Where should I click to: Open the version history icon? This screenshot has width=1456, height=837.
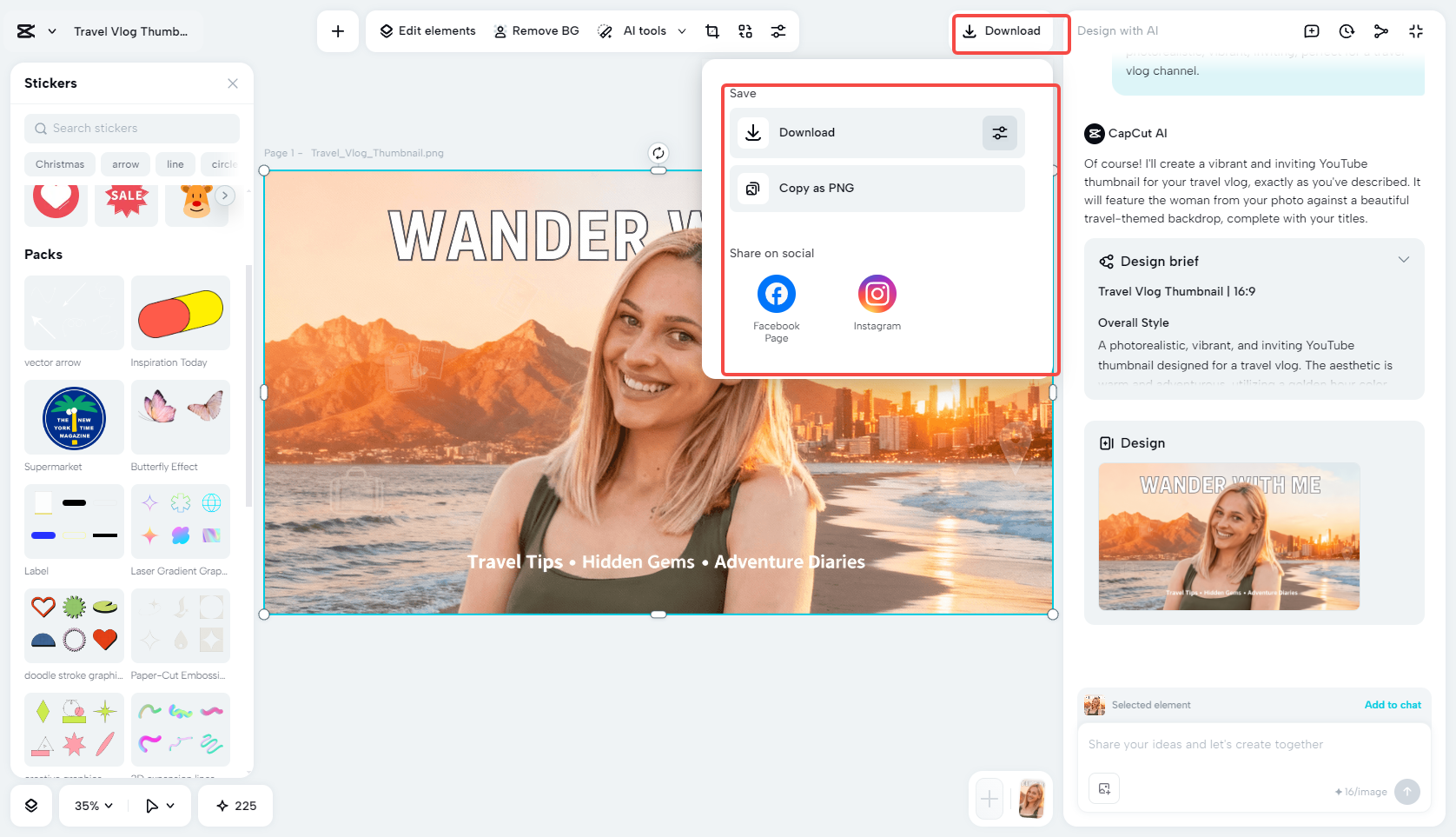pos(1347,31)
